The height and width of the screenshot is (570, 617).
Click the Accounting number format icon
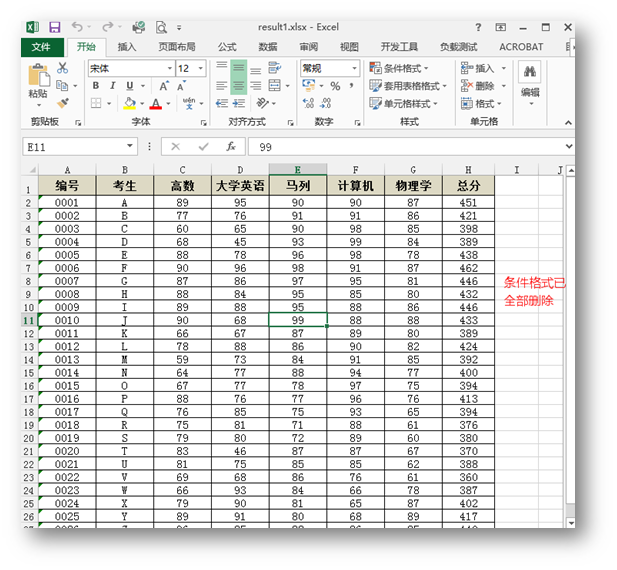point(308,85)
